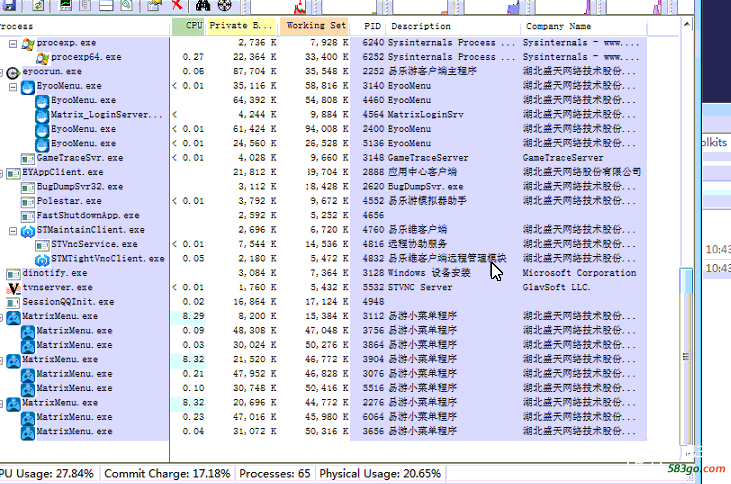This screenshot has height=484, width=731.
Task: Collapse the STMaintainClient.exe tree node
Action: click(13, 231)
